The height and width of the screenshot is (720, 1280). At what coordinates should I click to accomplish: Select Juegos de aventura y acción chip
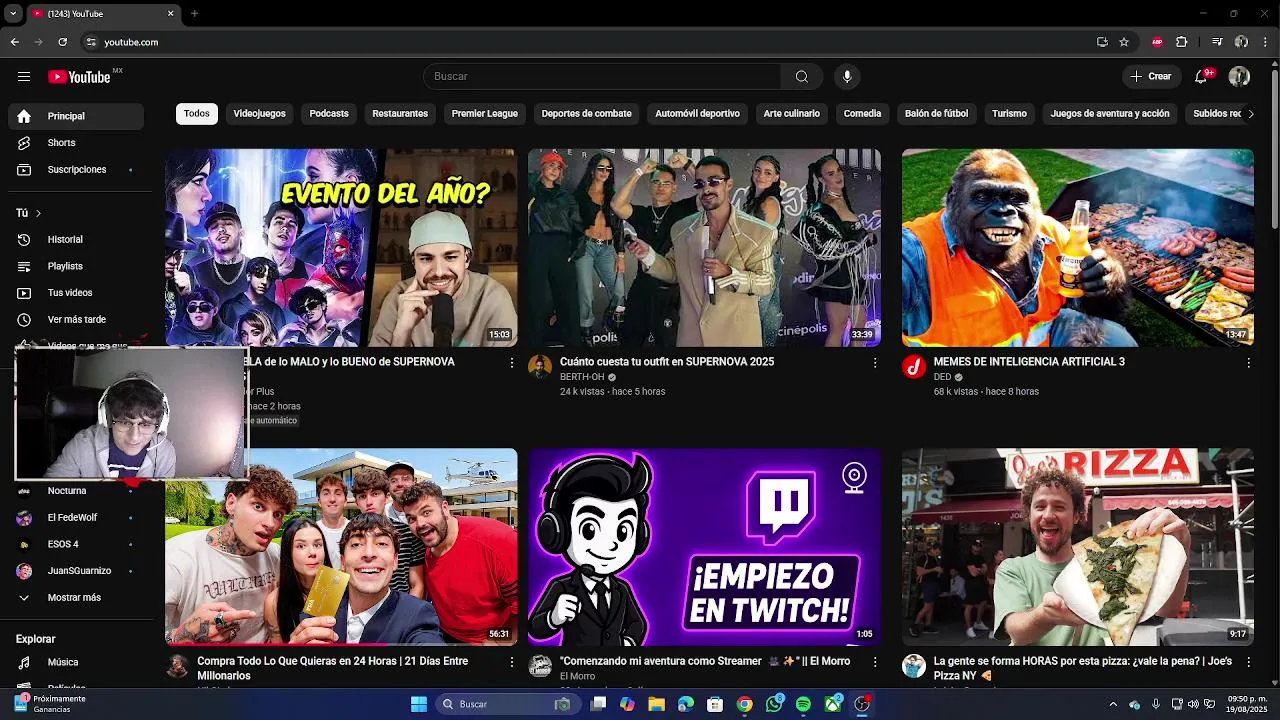pyautogui.click(x=1110, y=114)
